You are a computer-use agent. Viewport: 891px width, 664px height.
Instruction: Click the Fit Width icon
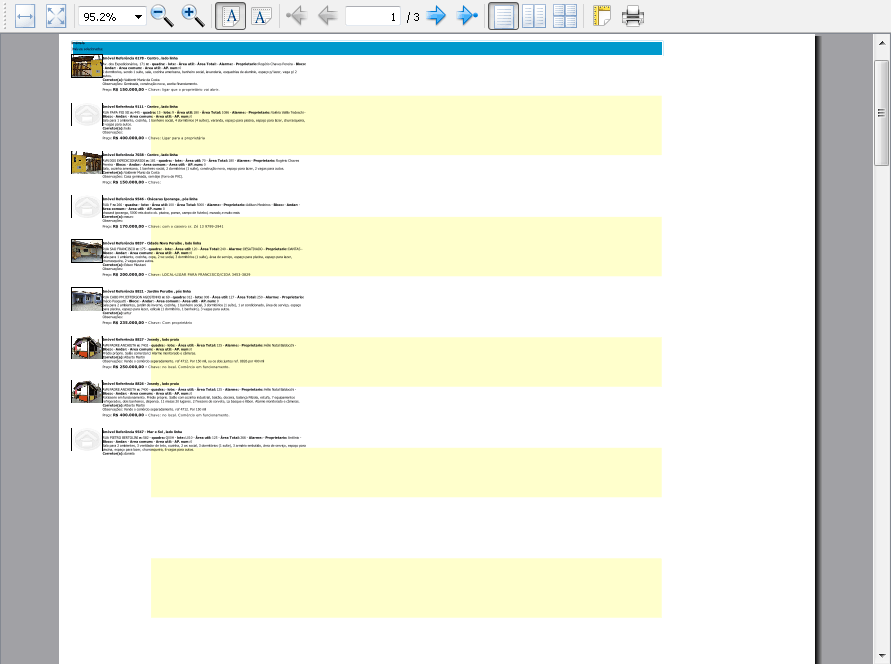tap(25, 16)
